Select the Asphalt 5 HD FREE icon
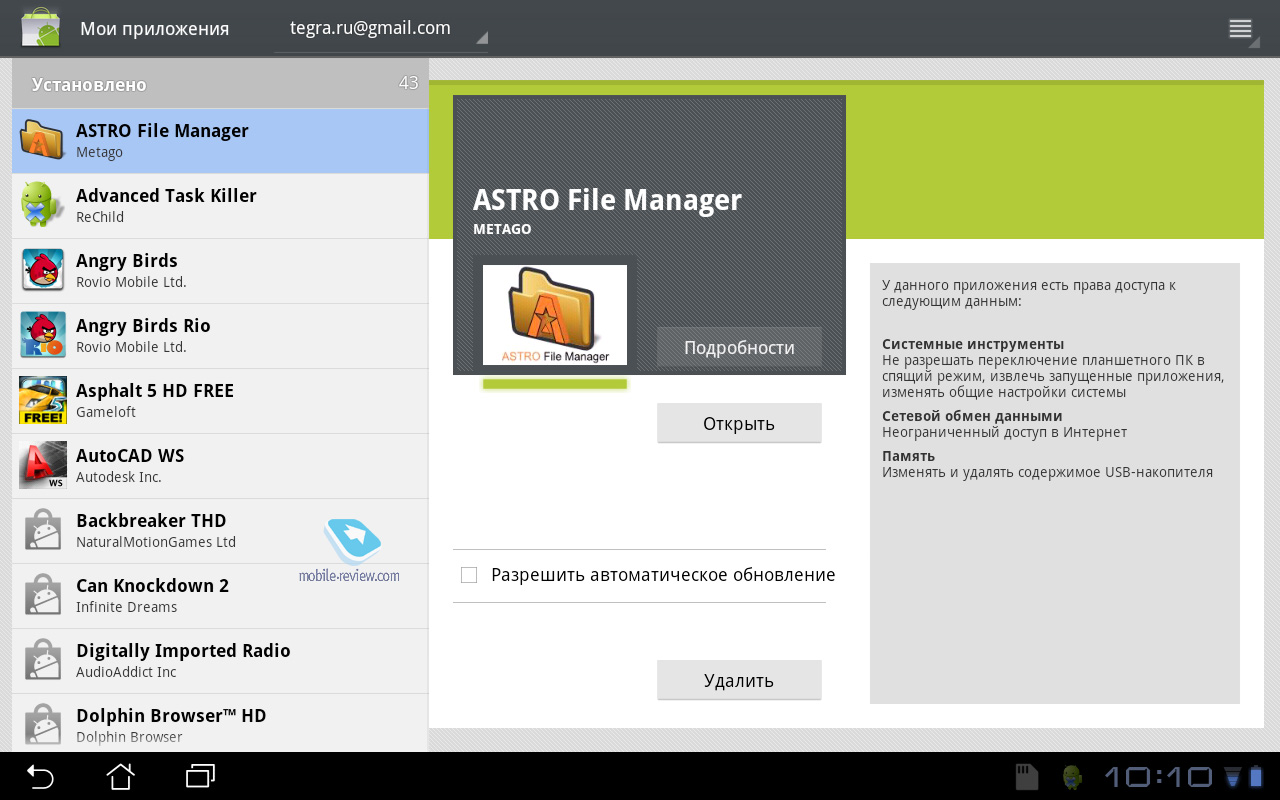 pyautogui.click(x=43, y=400)
